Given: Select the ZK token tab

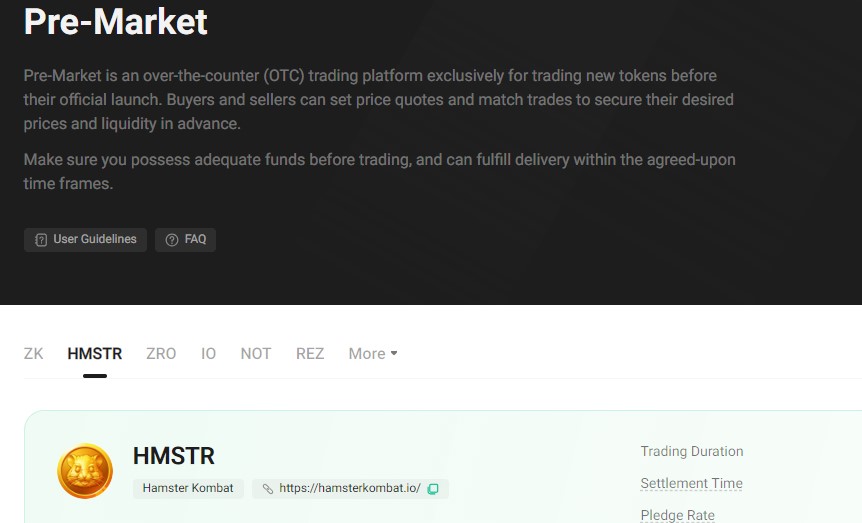Looking at the screenshot, I should (33, 354).
